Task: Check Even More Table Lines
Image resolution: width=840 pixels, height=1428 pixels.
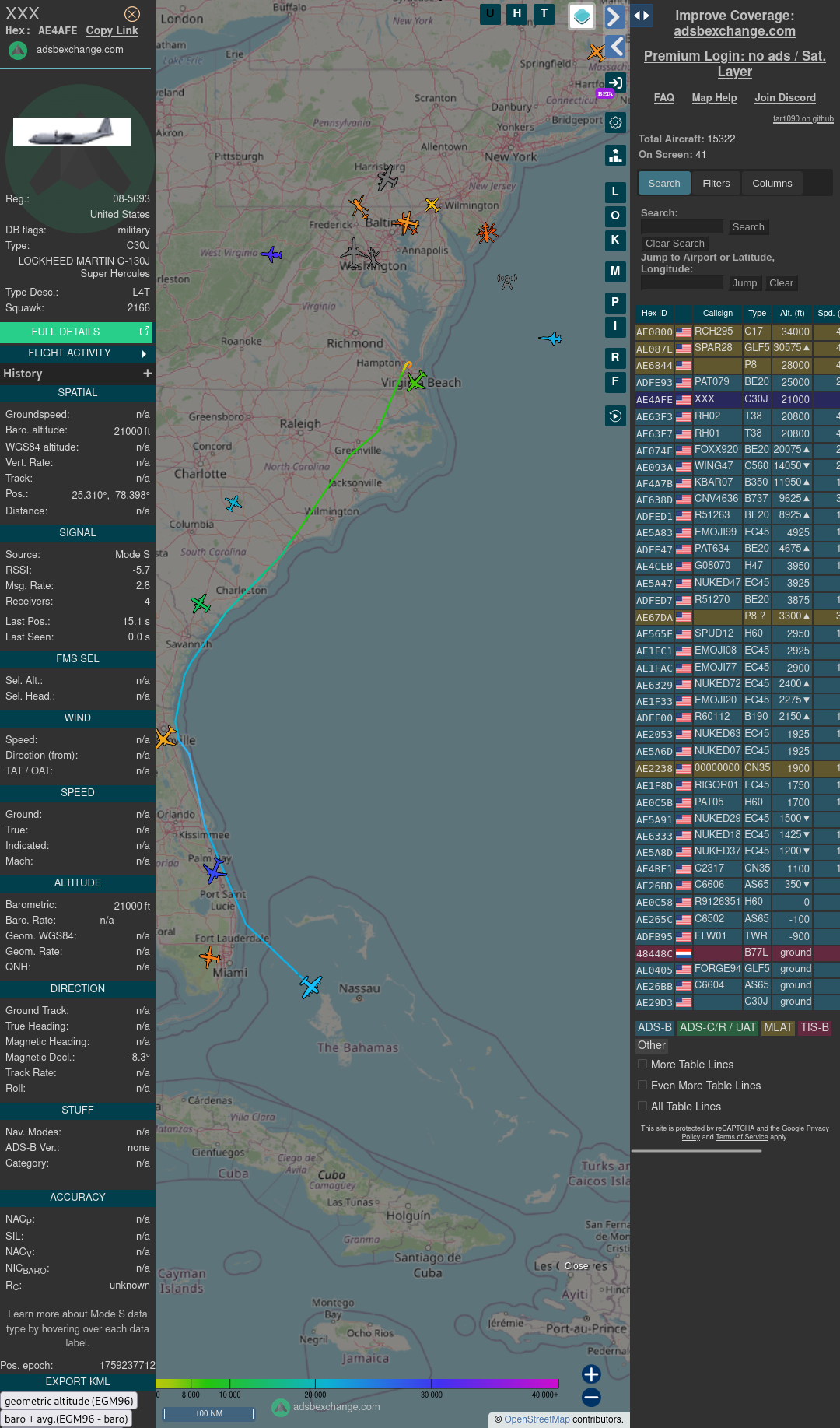Action: click(642, 1085)
